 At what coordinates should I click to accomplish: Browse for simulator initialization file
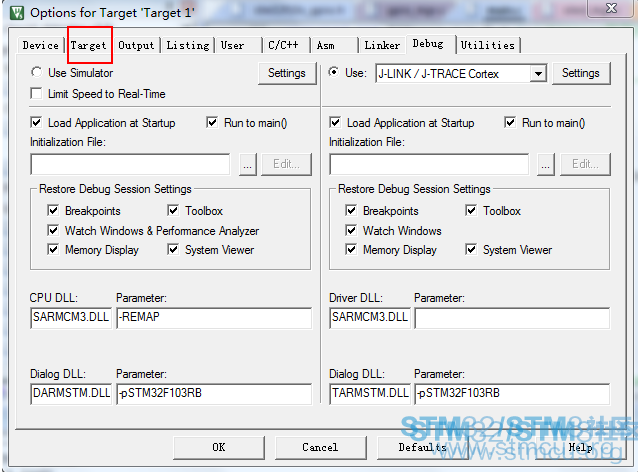(247, 164)
